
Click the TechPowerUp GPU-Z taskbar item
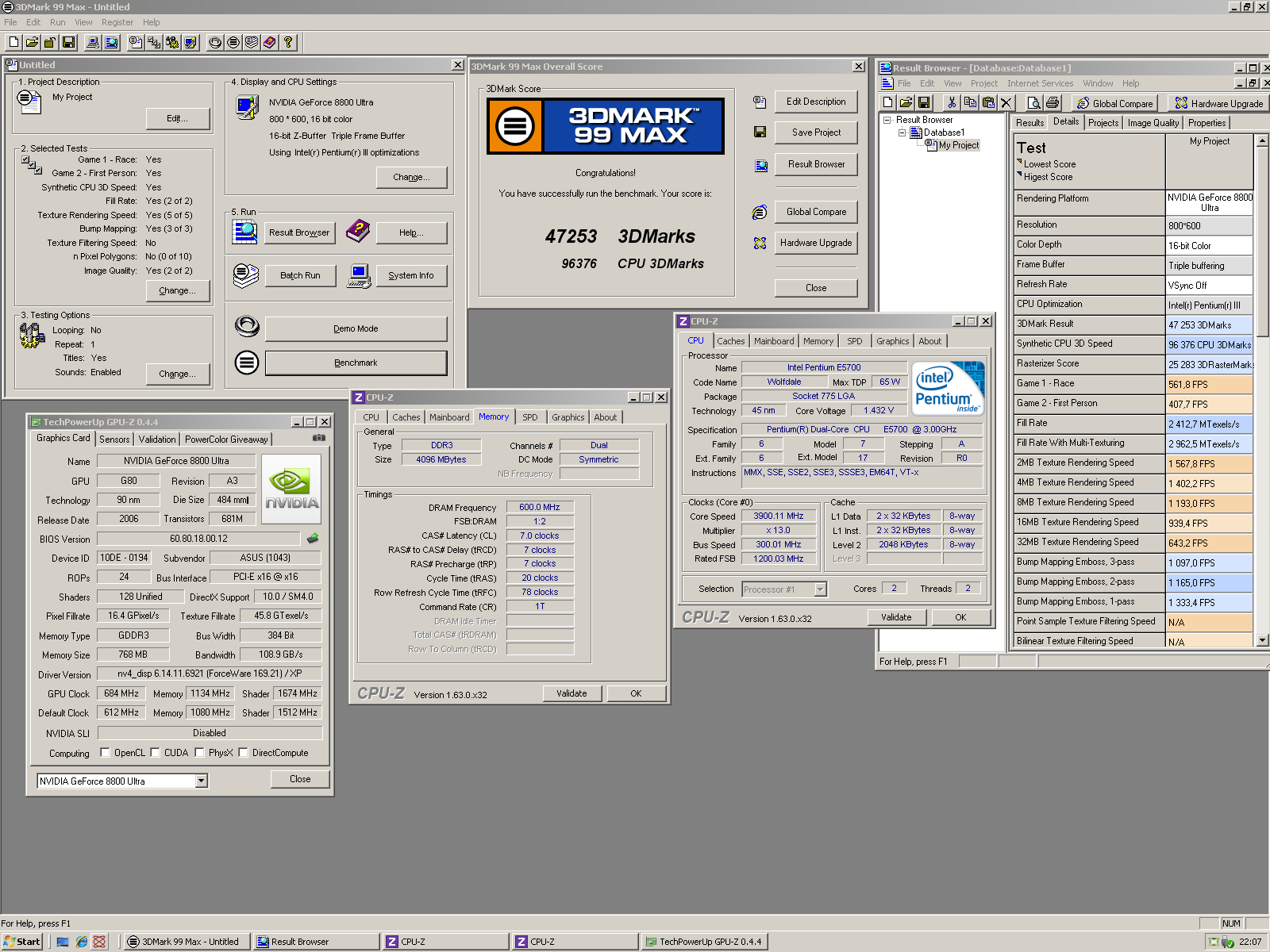tap(705, 942)
